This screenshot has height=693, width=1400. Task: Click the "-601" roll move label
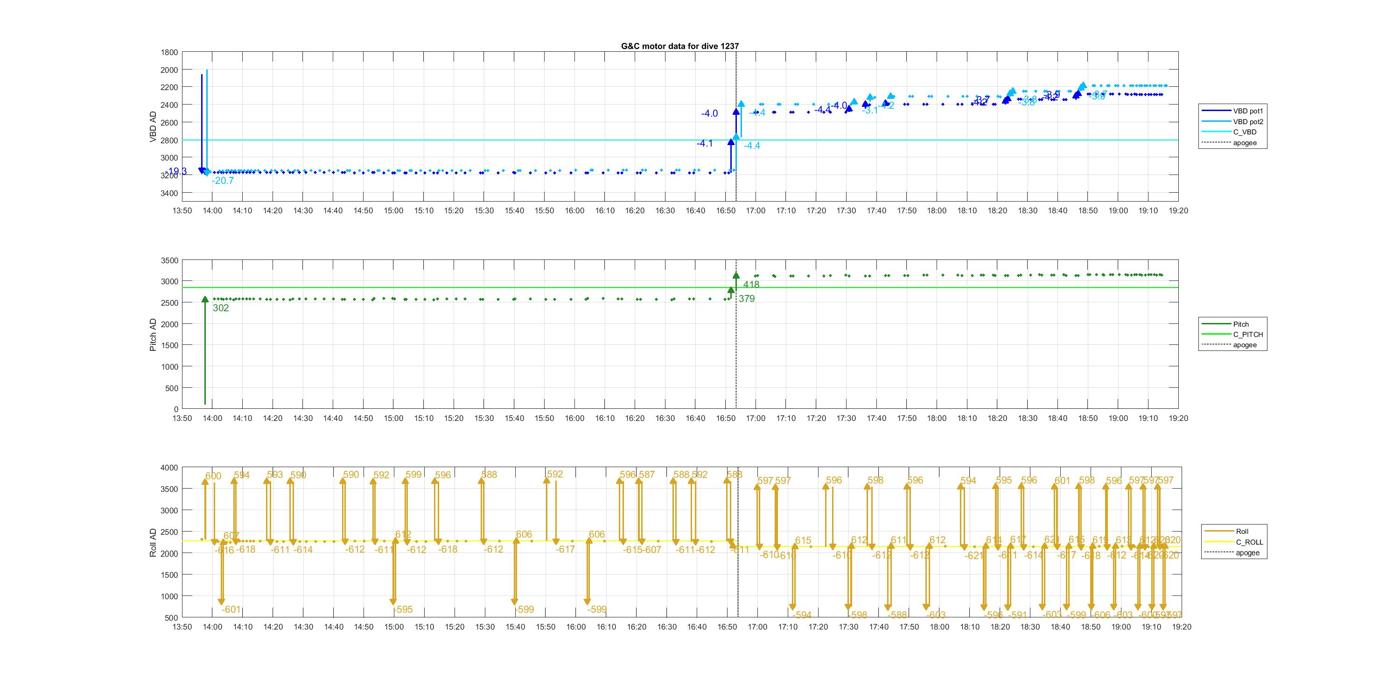(x=231, y=610)
